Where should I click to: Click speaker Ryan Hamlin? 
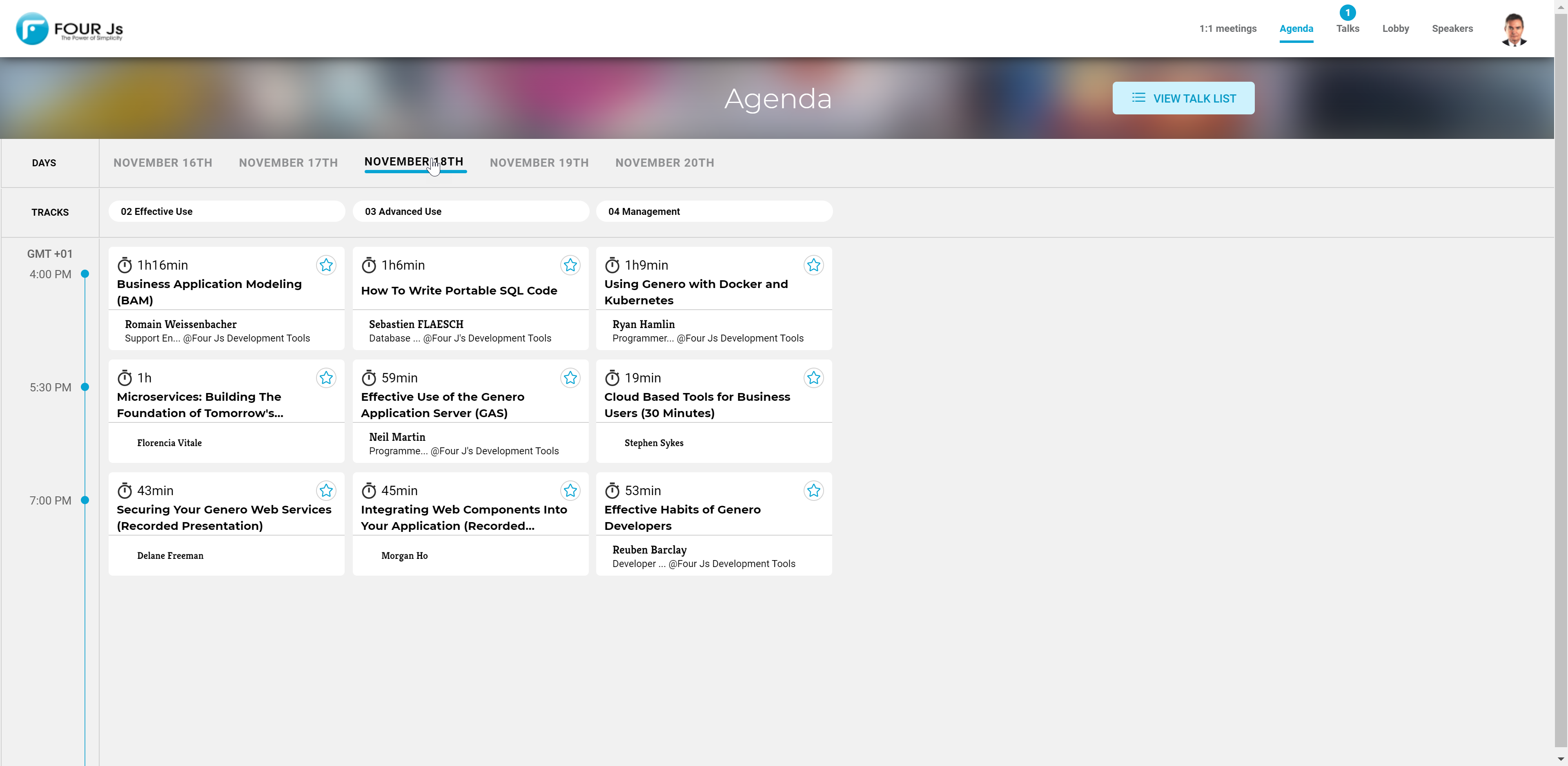[644, 324]
